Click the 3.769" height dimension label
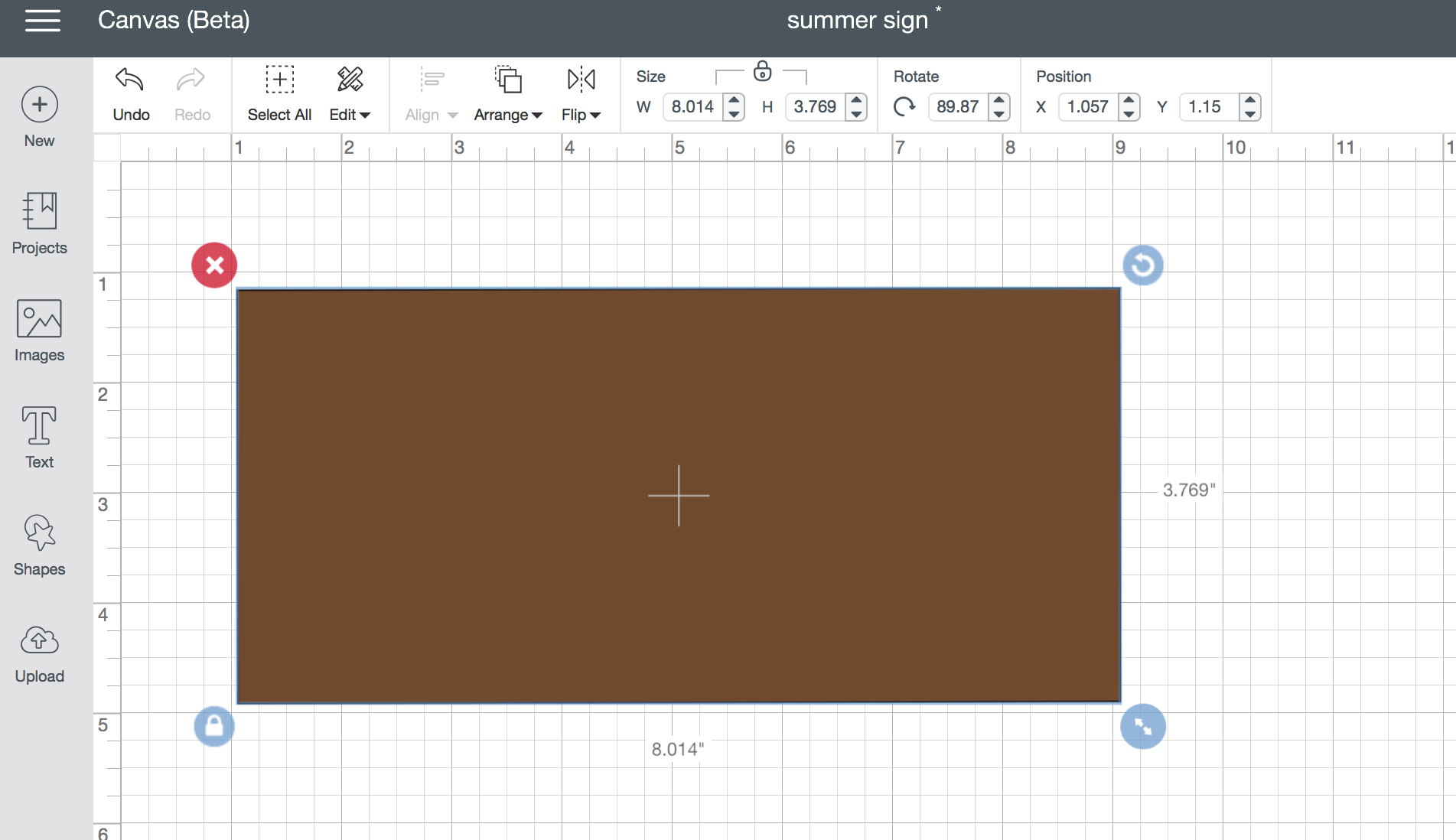1456x840 pixels. point(1189,490)
